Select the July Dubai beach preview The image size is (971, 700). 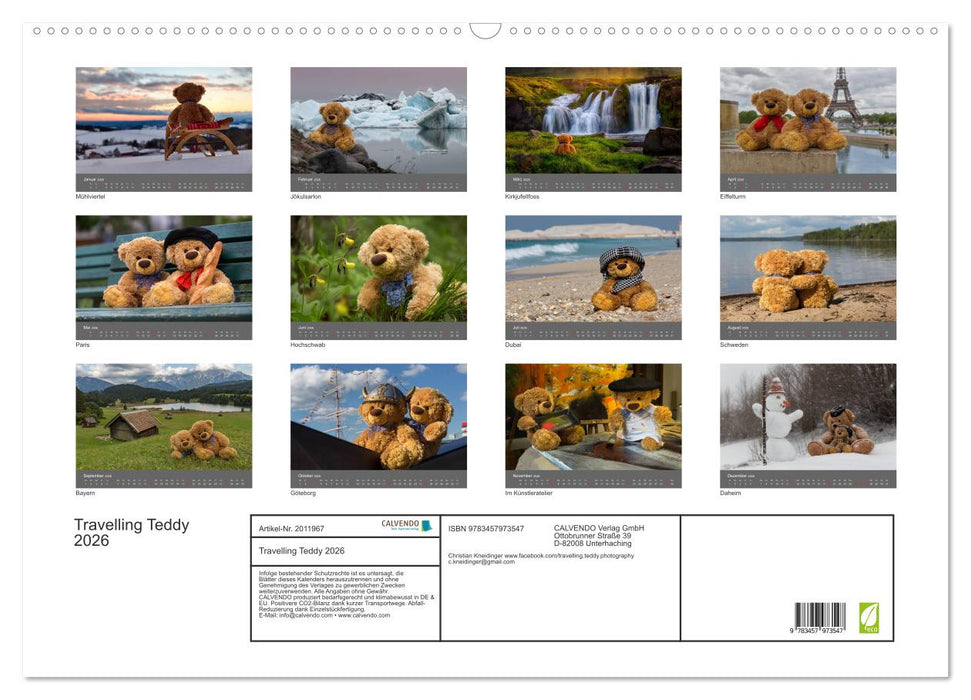pos(592,278)
